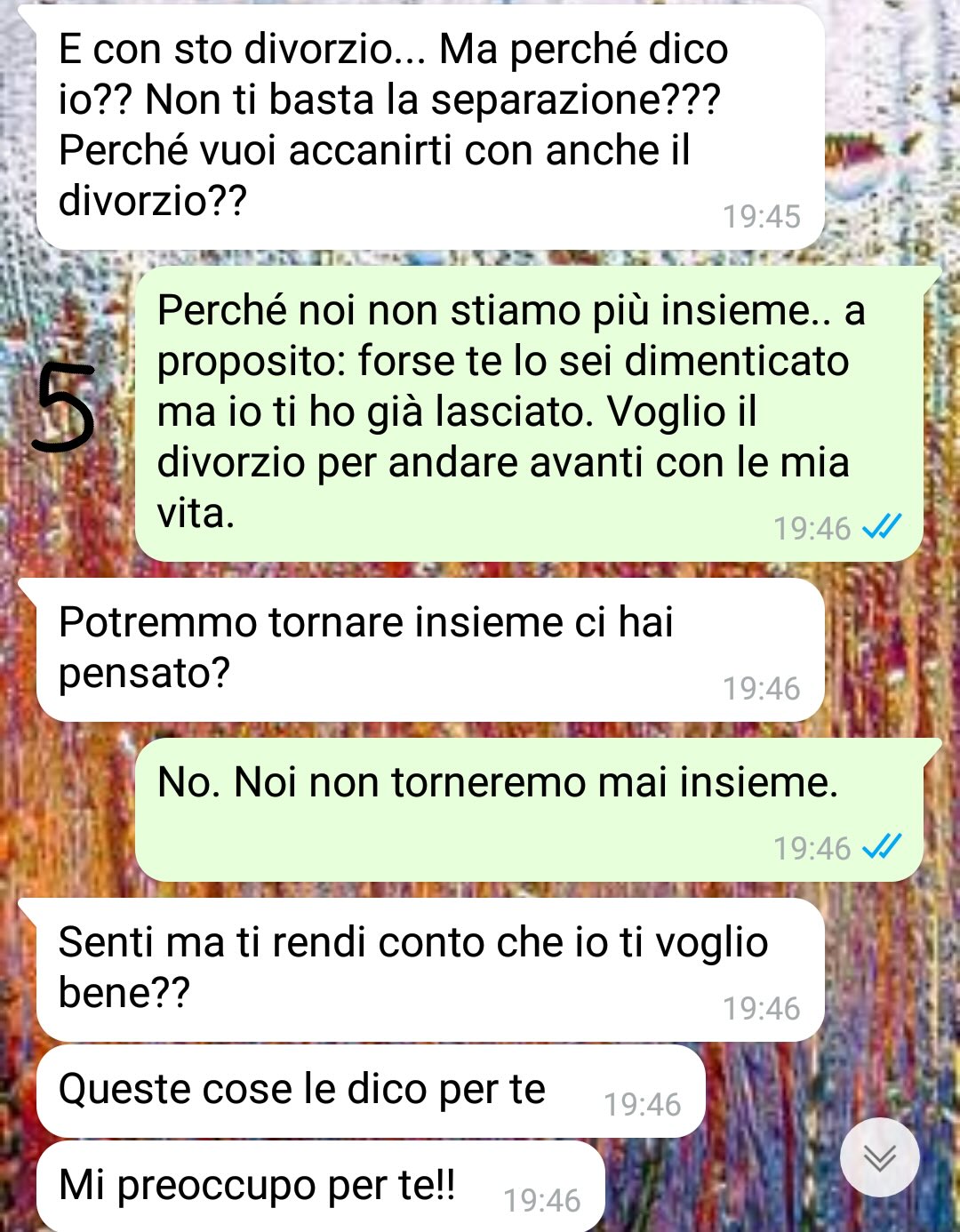
Task: Tap 19:46 timestamp on 'Potremmo tornare insieme' bubble
Action: (762, 688)
